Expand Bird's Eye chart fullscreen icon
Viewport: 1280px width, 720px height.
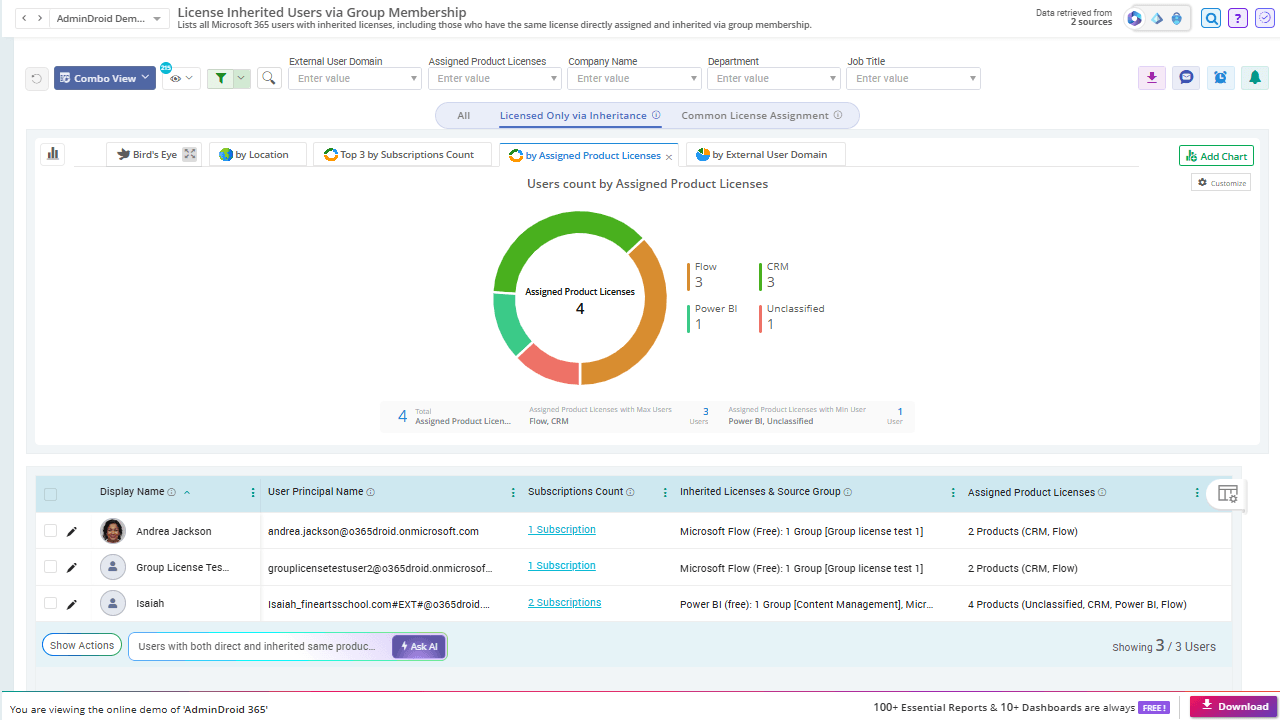[190, 154]
